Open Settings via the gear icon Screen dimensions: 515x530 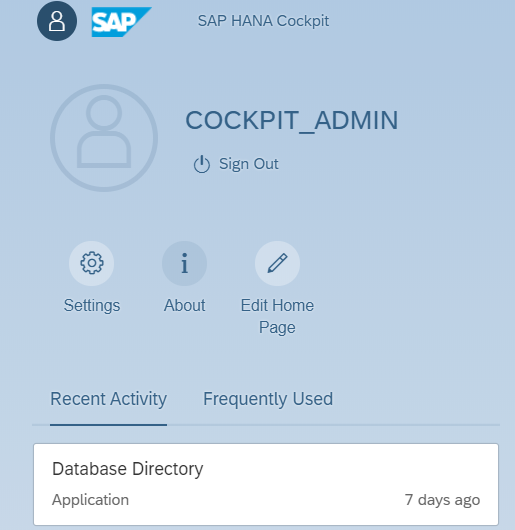pyautogui.click(x=92, y=263)
